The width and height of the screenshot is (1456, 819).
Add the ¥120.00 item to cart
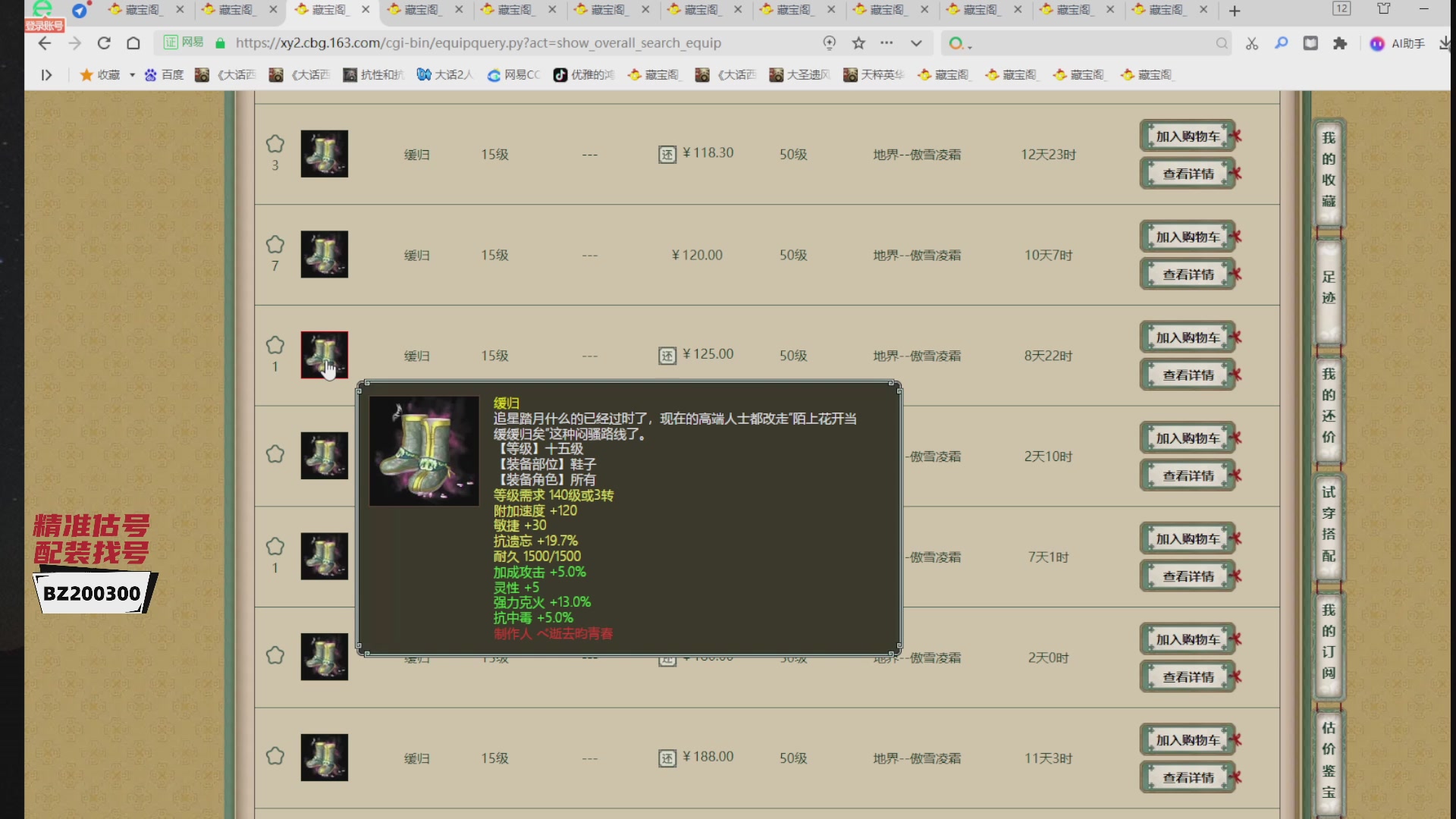[x=1188, y=237]
